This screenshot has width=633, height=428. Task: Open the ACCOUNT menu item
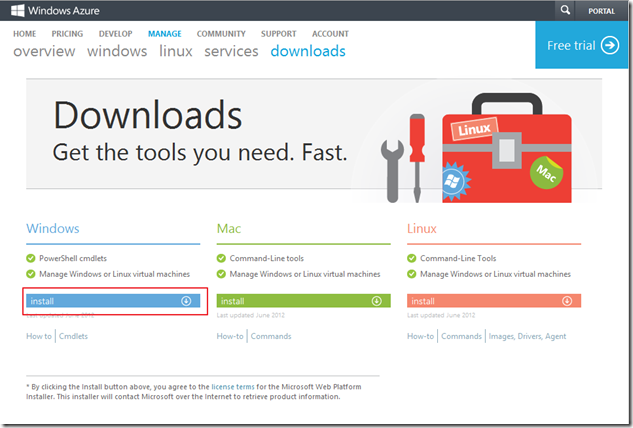click(330, 34)
